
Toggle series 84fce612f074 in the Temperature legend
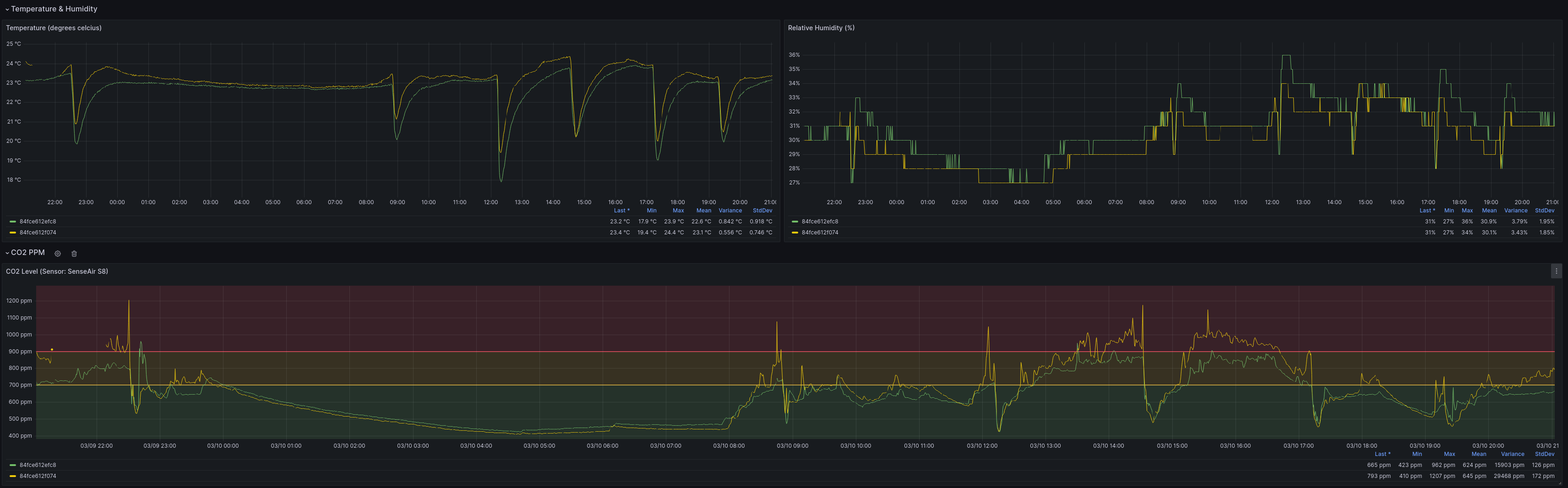point(38,233)
